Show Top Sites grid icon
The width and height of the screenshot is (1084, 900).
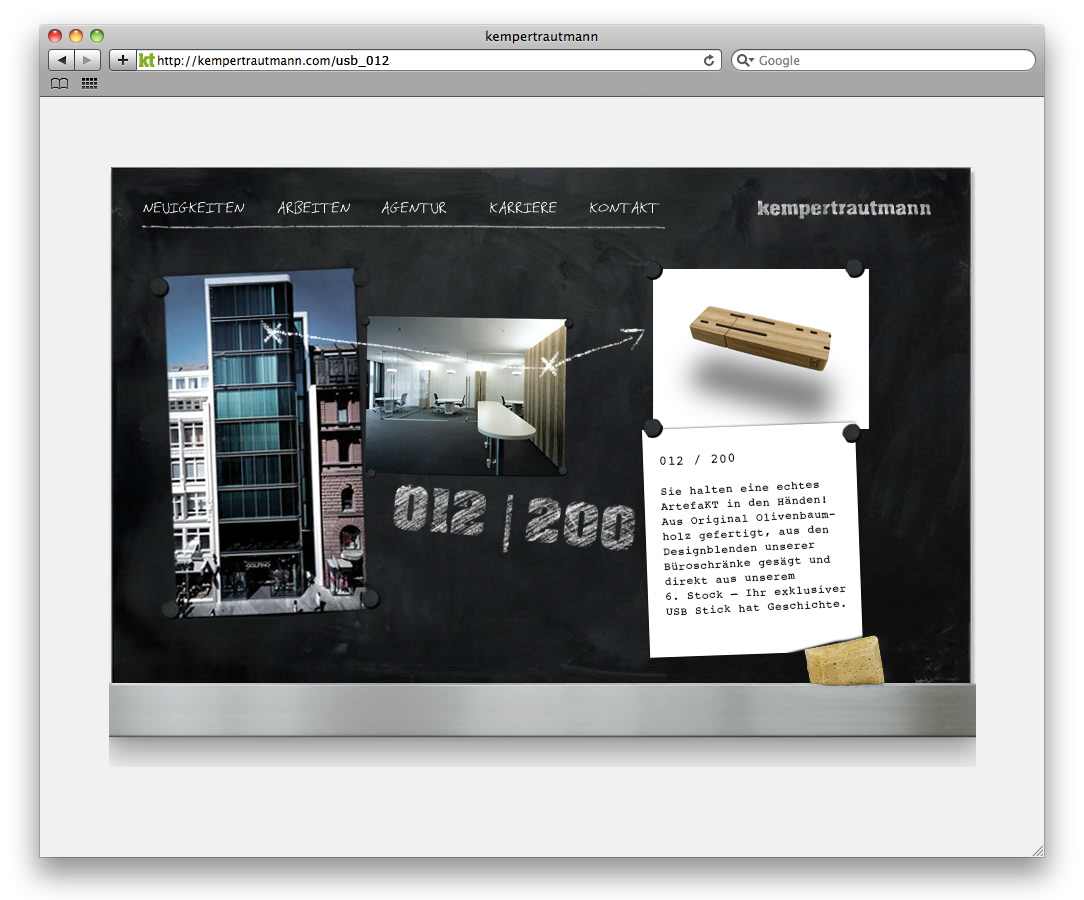click(89, 84)
